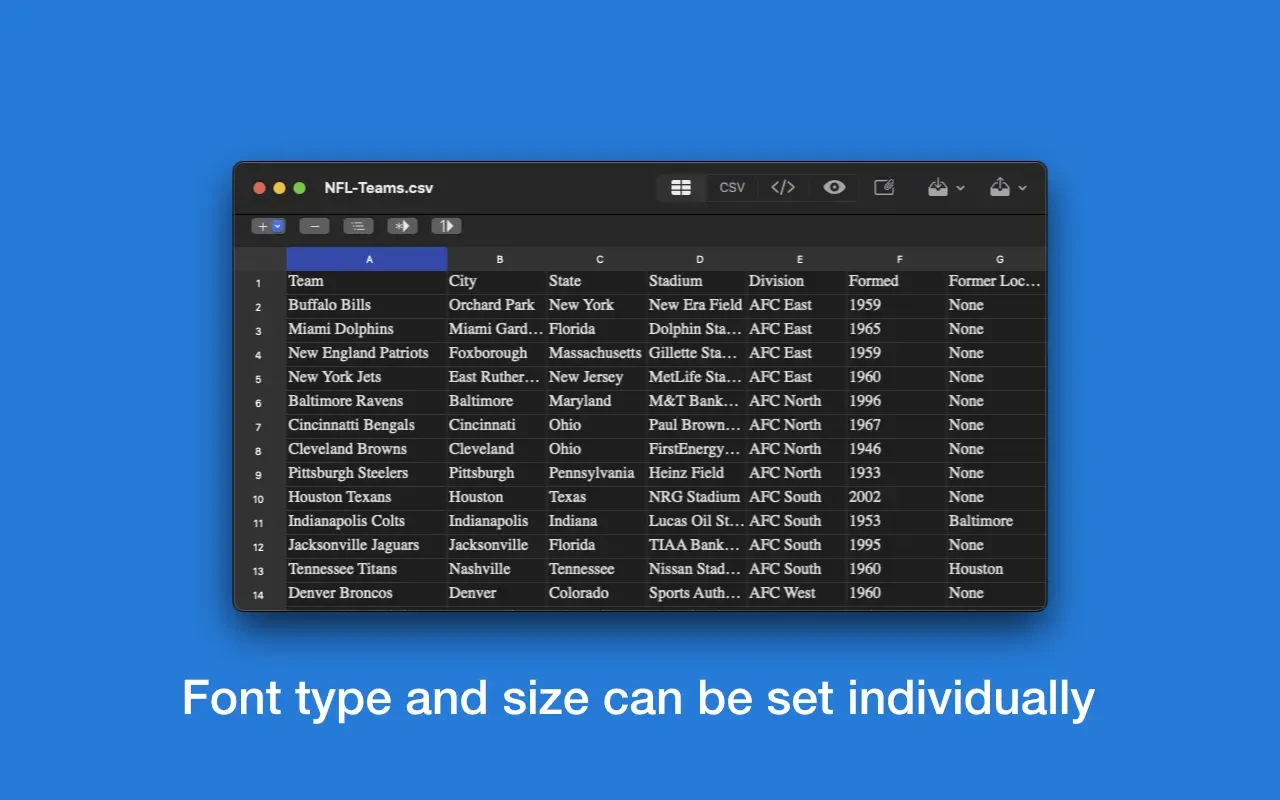The image size is (1280, 800).
Task: Click the Heinz Field cell
Action: [x=686, y=473]
